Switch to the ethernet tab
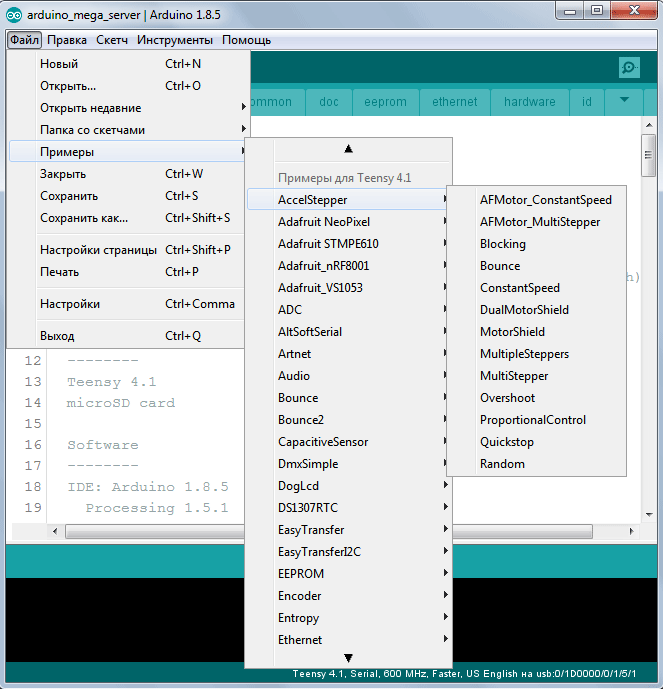The image size is (663, 689). click(x=454, y=102)
